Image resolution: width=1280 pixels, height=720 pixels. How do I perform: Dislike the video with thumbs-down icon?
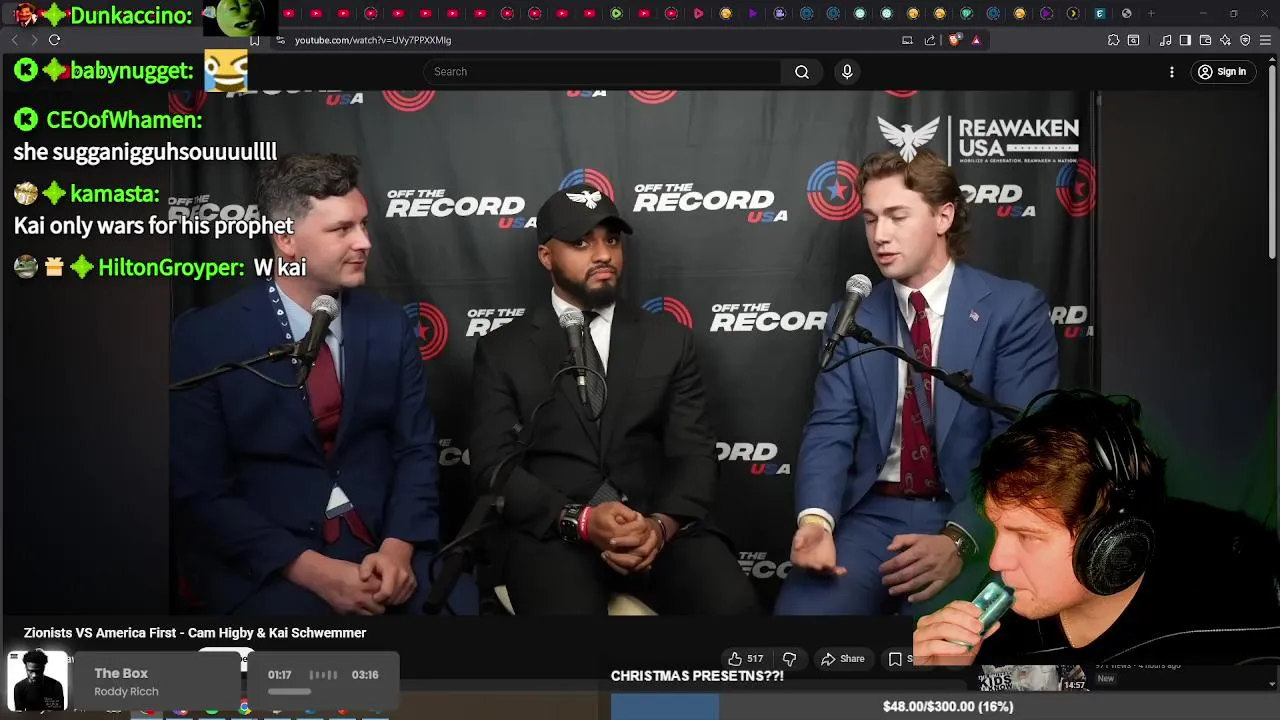coord(789,659)
